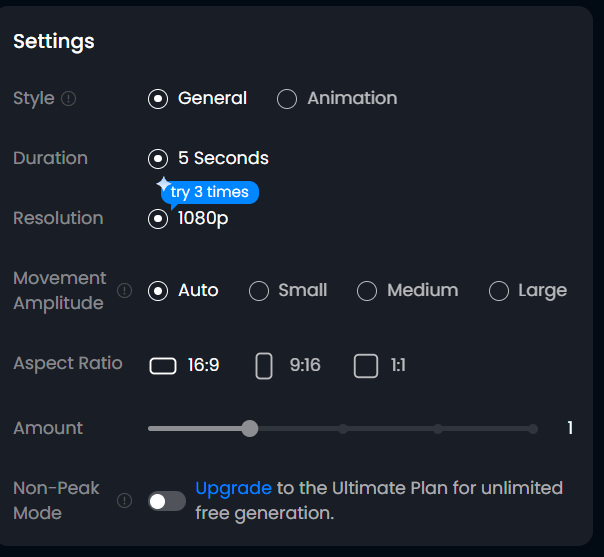Enable the Non-Peak Mode toggle switch
Viewport: 604px width, 557px height.
pos(167,501)
